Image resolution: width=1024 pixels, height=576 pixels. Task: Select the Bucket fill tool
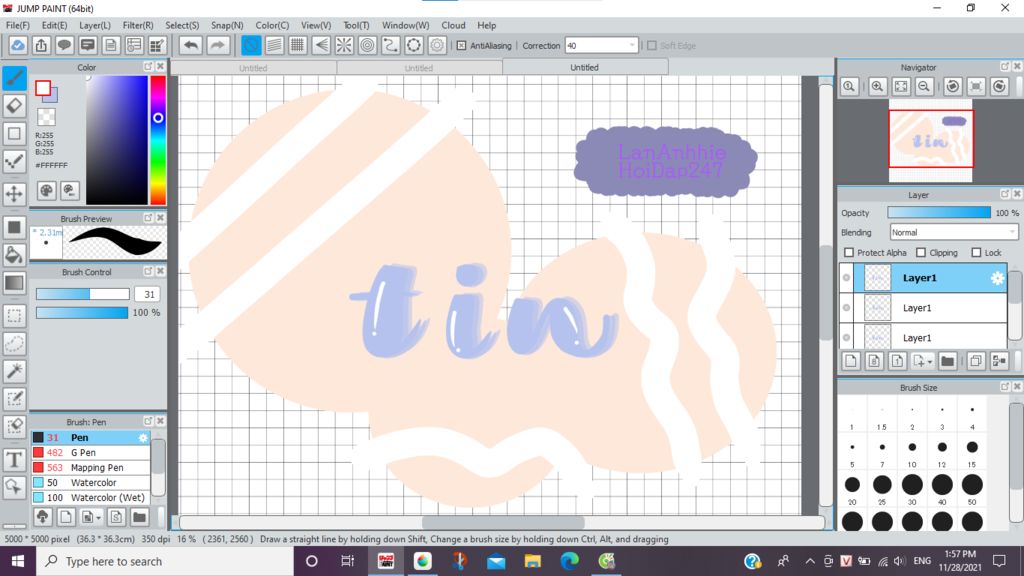click(14, 255)
